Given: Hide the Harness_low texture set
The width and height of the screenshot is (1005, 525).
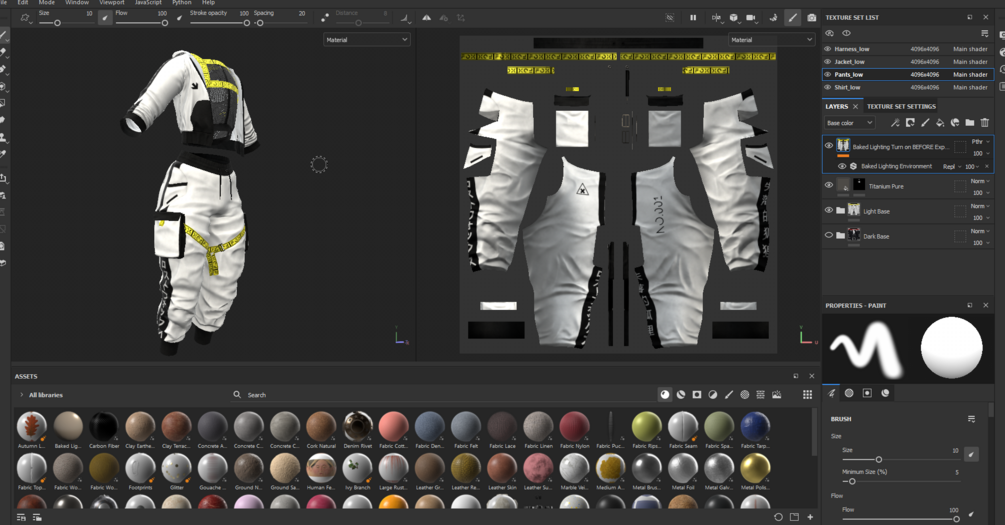Looking at the screenshot, I should 827,49.
